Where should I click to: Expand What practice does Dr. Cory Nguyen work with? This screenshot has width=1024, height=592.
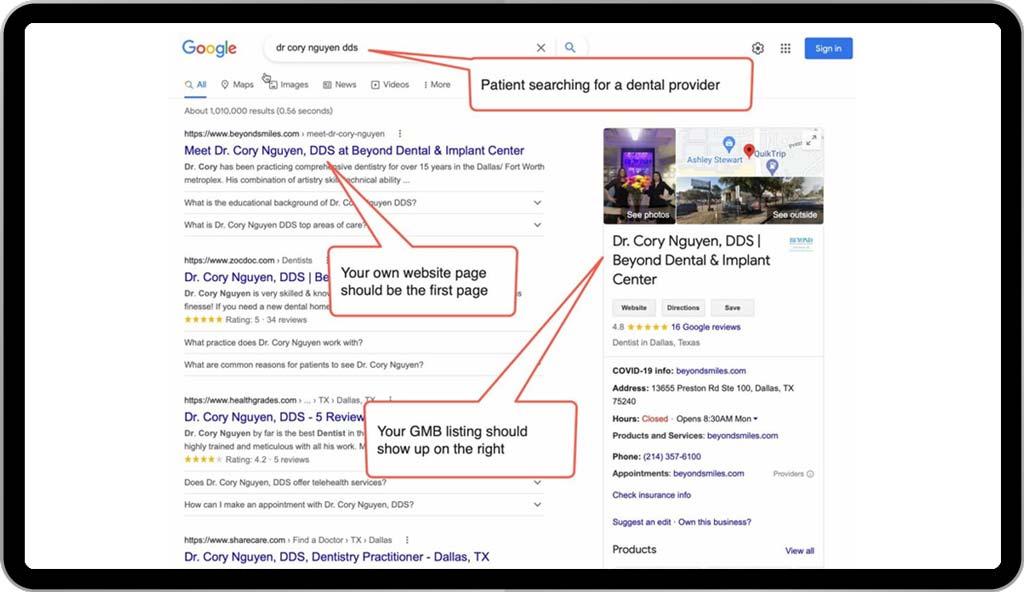[363, 342]
